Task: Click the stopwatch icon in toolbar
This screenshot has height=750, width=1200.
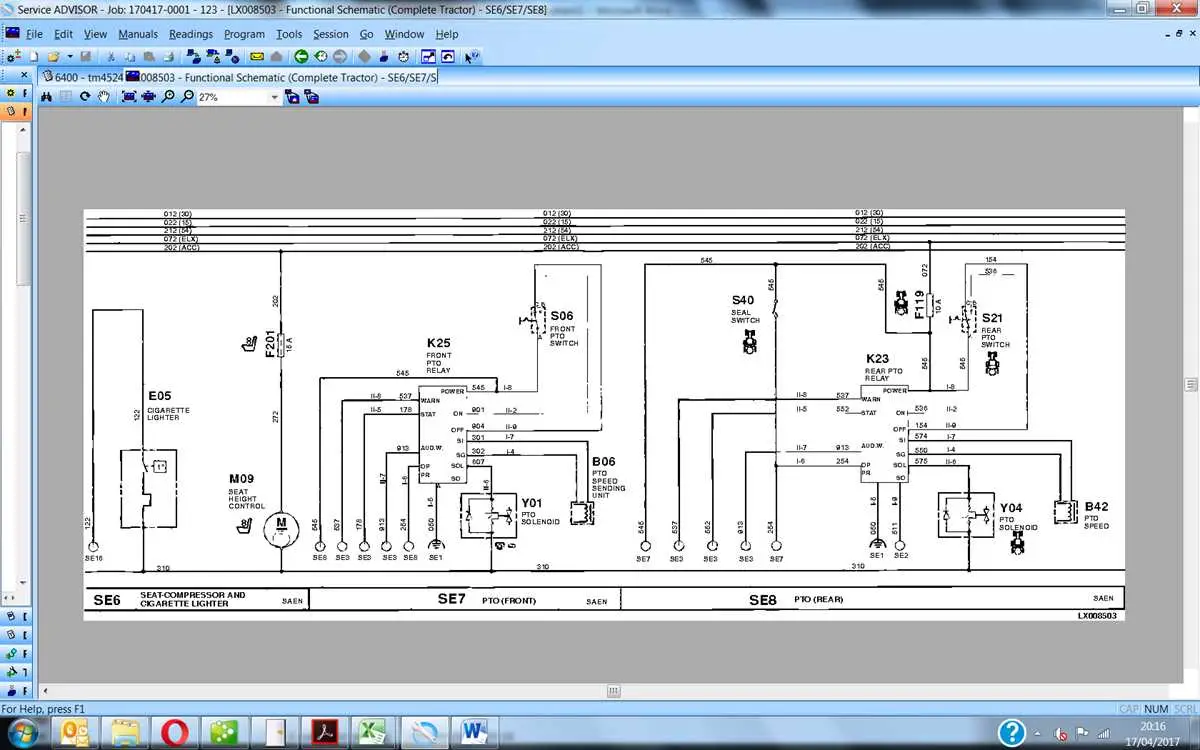Action: pyautogui.click(x=403, y=56)
